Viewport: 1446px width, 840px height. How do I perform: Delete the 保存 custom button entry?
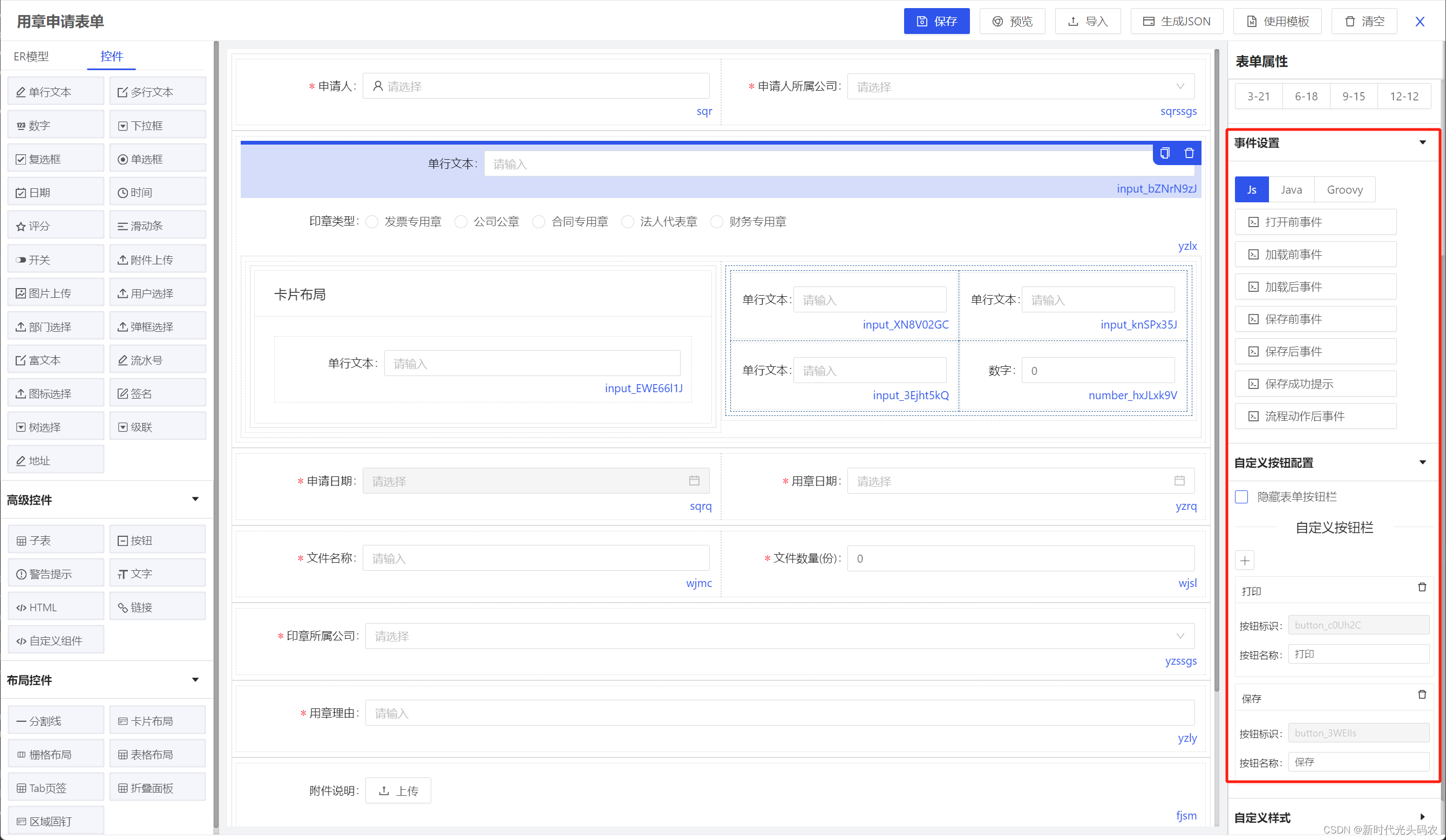1421,695
